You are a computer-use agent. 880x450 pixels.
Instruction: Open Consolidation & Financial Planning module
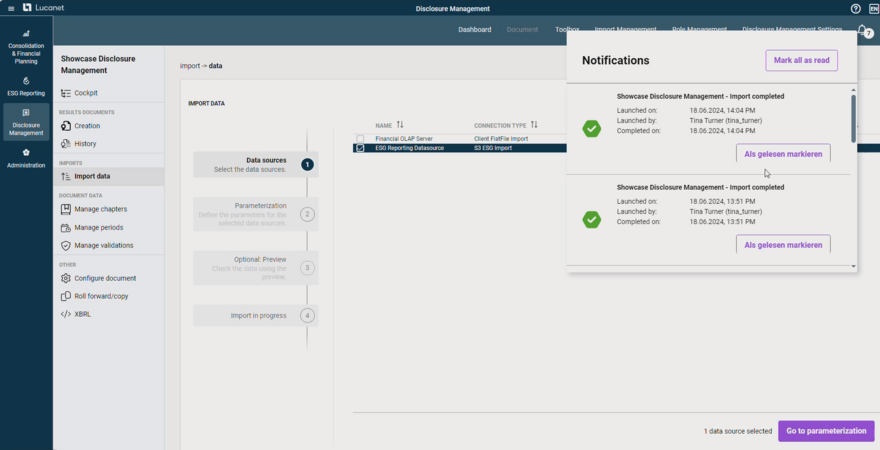point(26,47)
